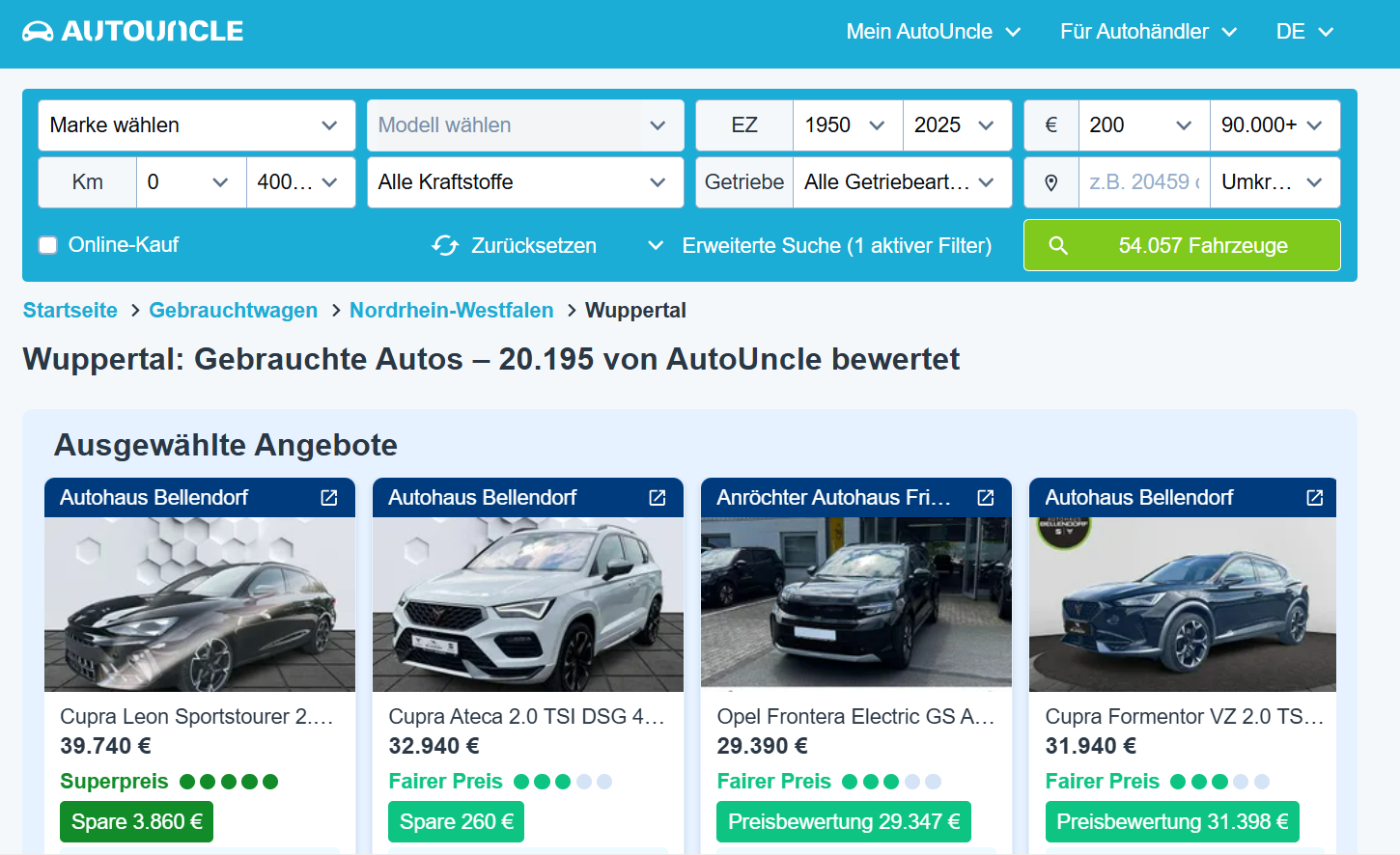Open external link icon on Cupra Formentor card

(1315, 498)
